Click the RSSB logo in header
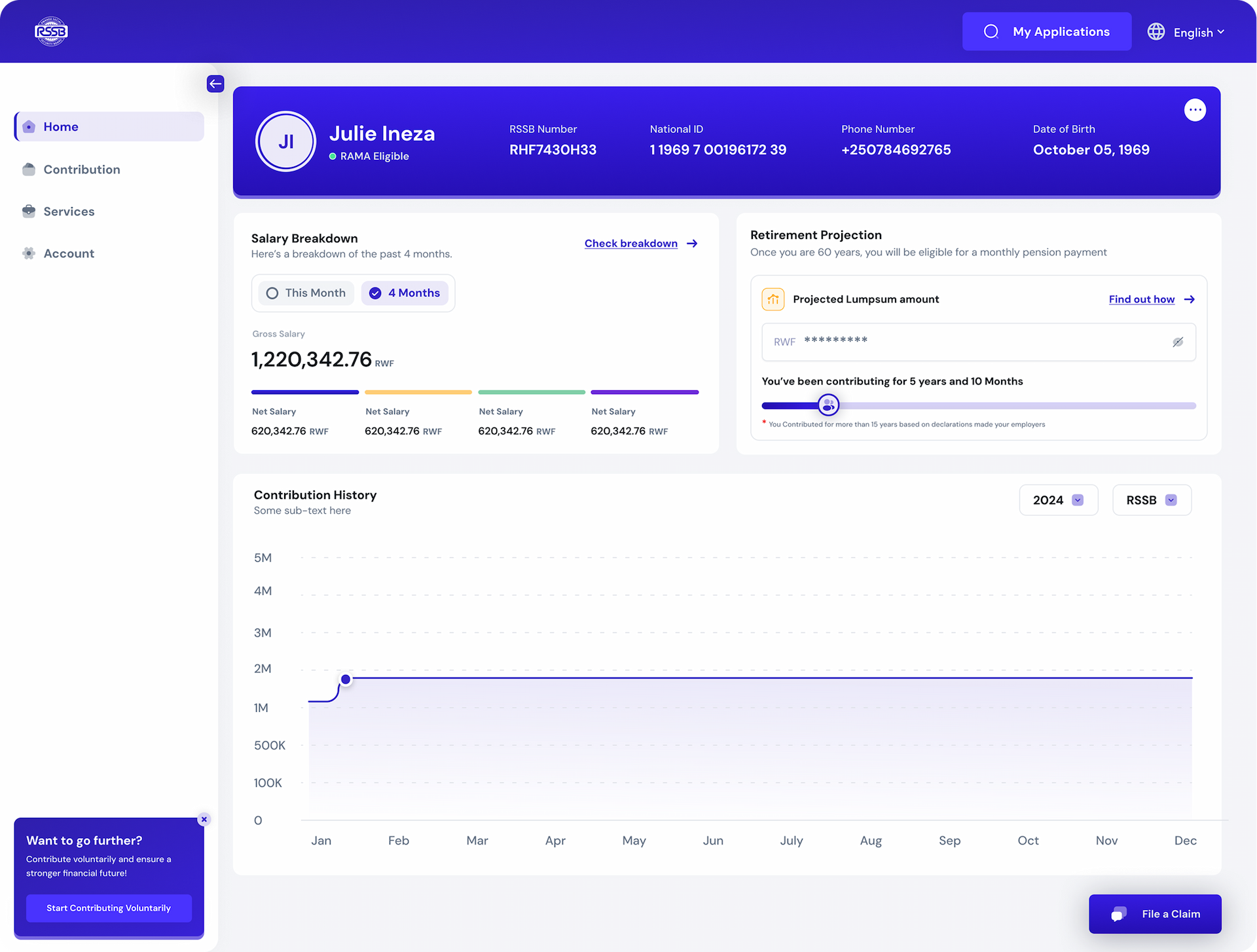The width and height of the screenshot is (1257, 952). [x=51, y=31]
